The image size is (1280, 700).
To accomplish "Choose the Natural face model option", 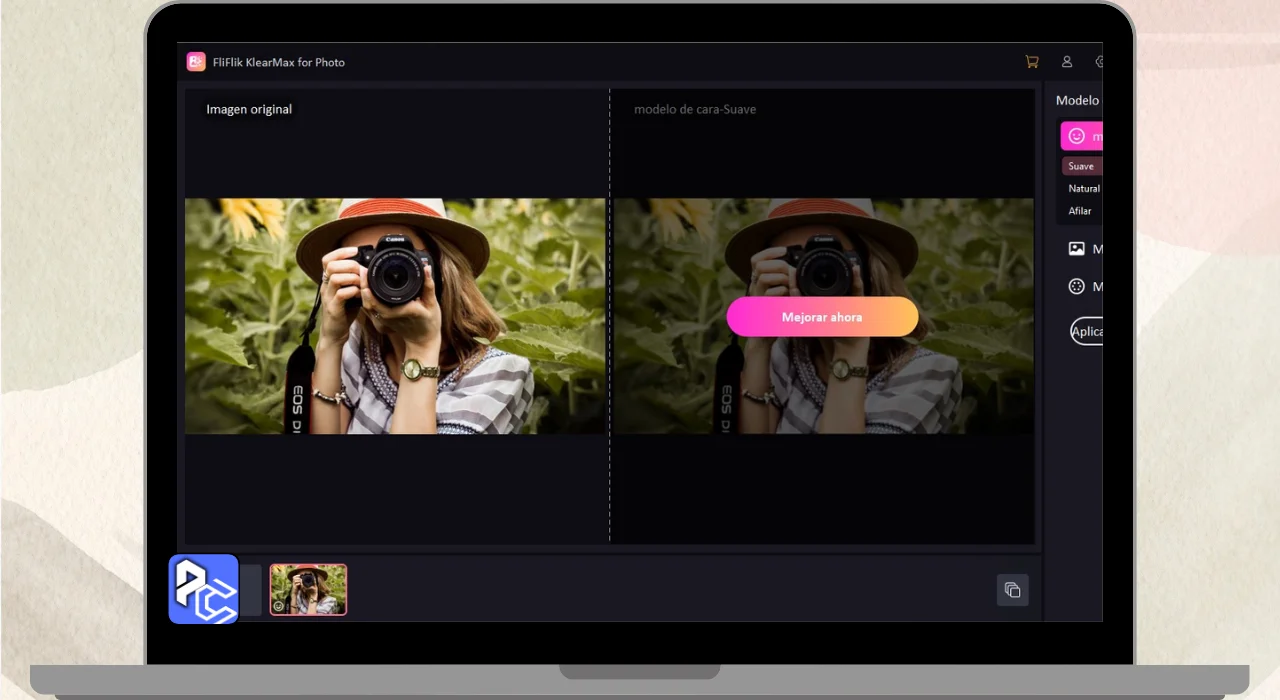I will tap(1084, 189).
